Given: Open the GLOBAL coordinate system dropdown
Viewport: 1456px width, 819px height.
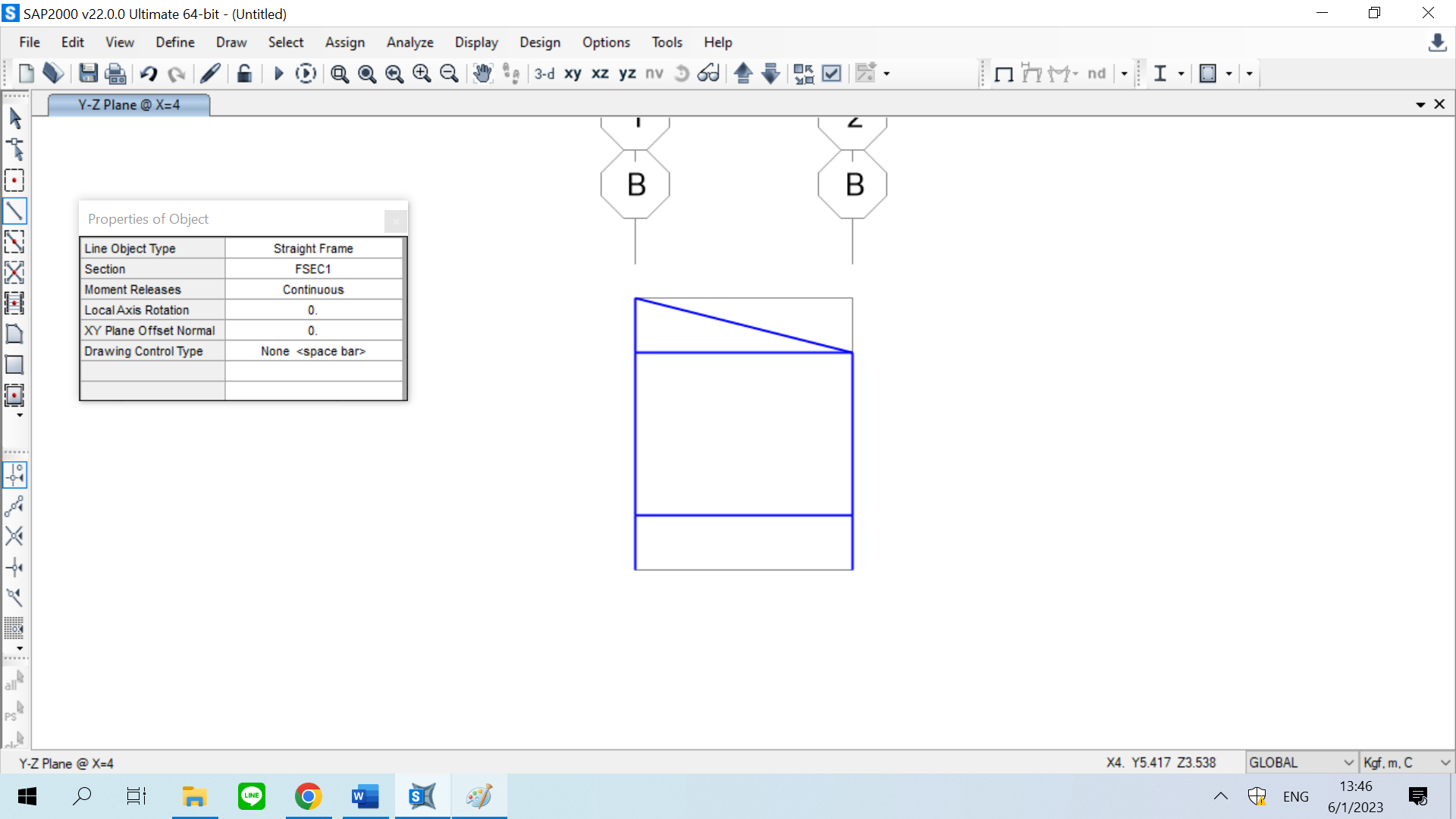Looking at the screenshot, I should 1301,762.
